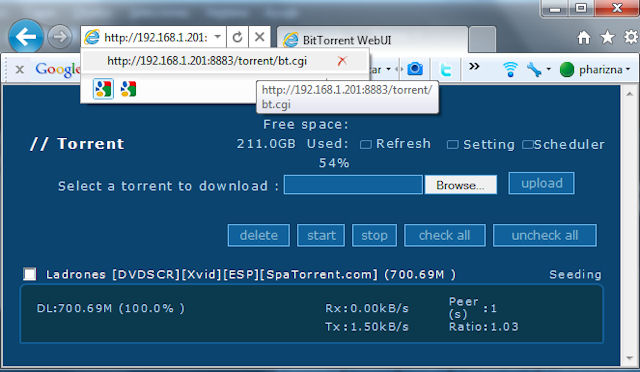This screenshot has height=372, width=640.
Task: Click the Seeding status text
Action: (x=576, y=274)
